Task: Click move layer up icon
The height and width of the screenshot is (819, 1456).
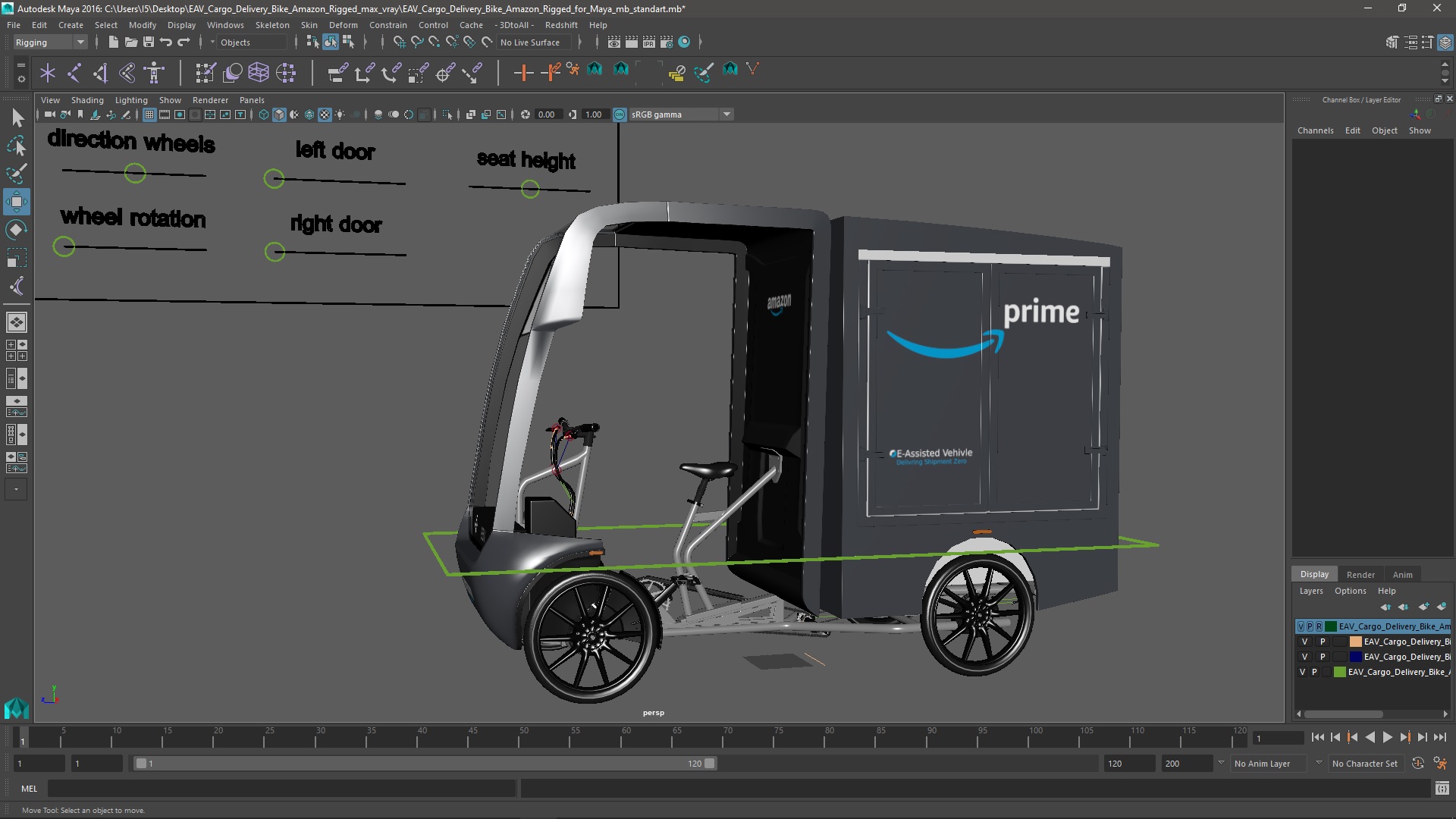Action: [1385, 607]
